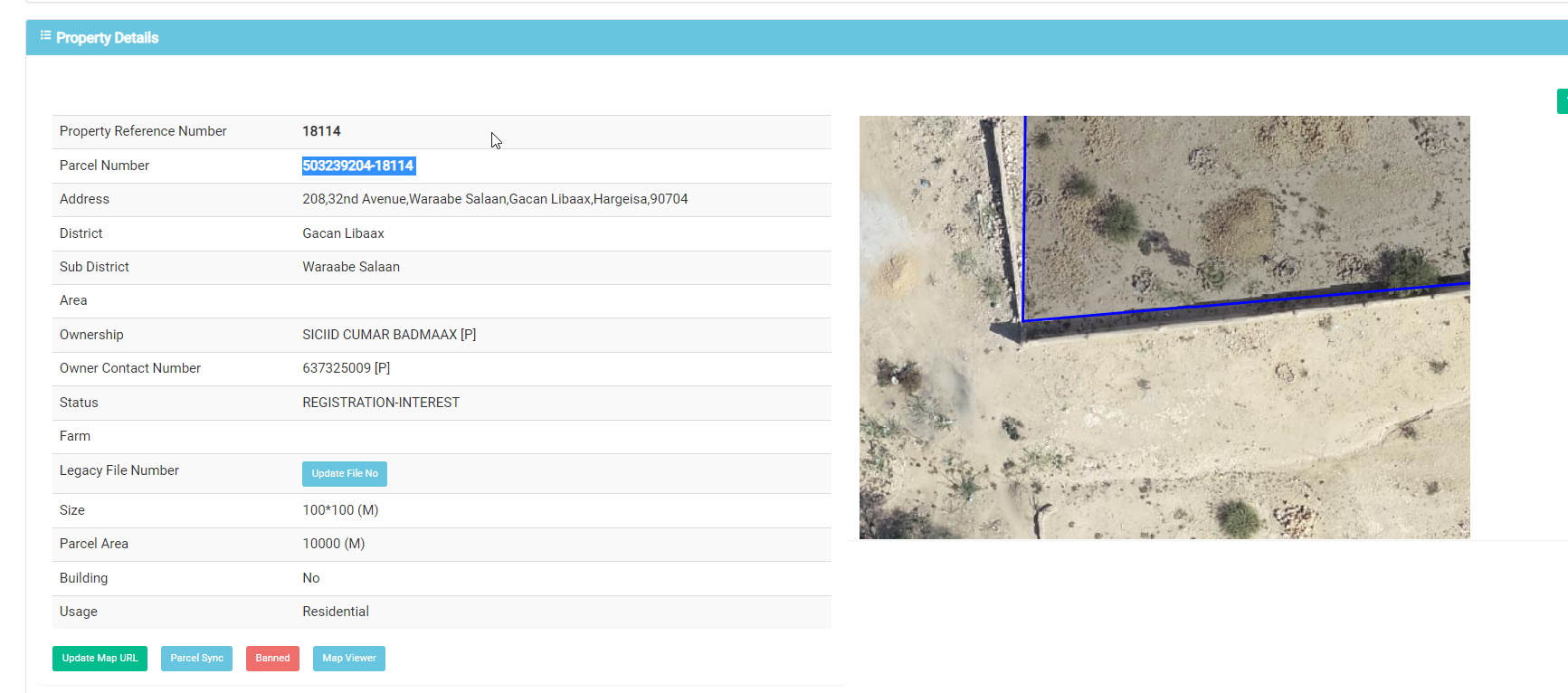Viewport: 1568px width, 693px height.
Task: Open the Map Viewer button
Action: pos(349,659)
